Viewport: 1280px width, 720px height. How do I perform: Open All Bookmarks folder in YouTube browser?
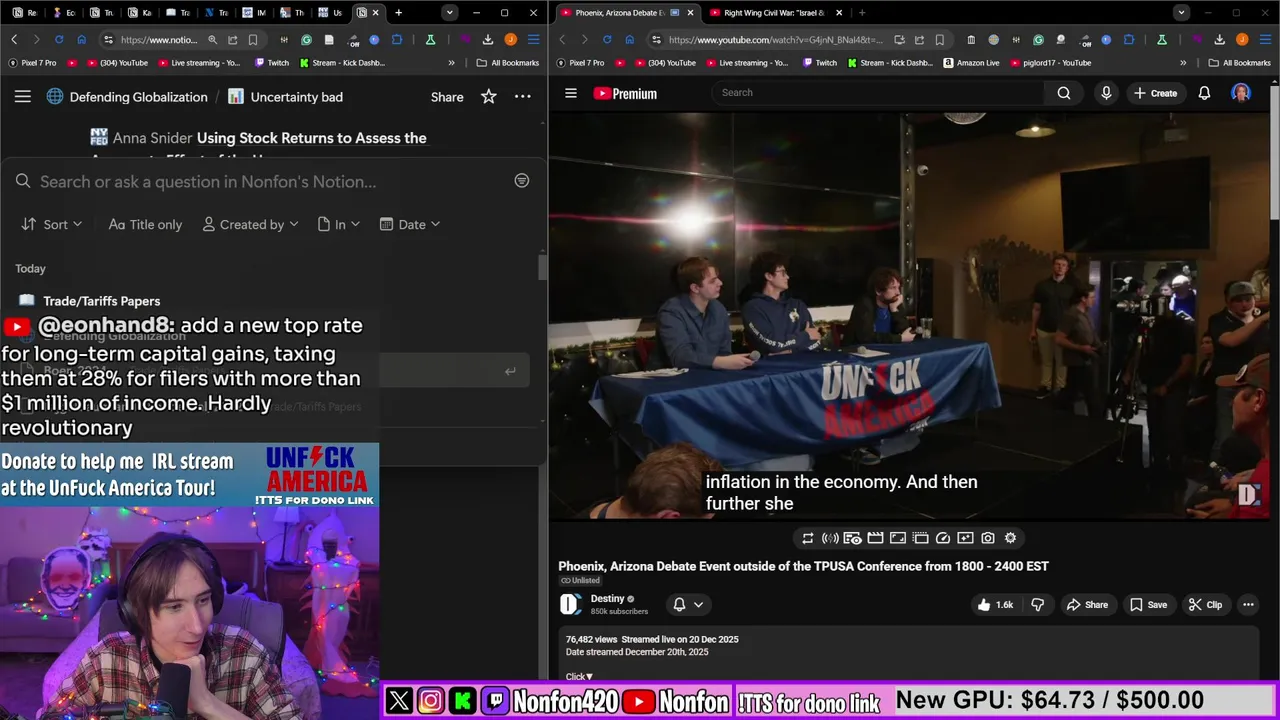pyautogui.click(x=1239, y=62)
